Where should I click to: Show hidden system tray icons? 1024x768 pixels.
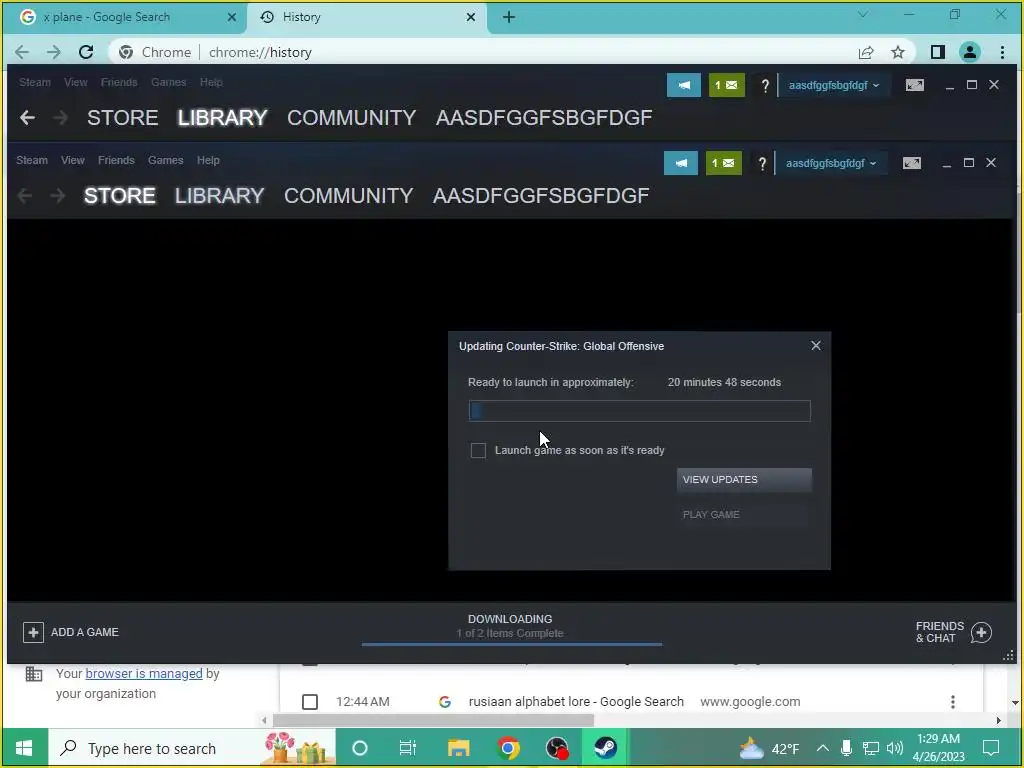click(x=822, y=748)
